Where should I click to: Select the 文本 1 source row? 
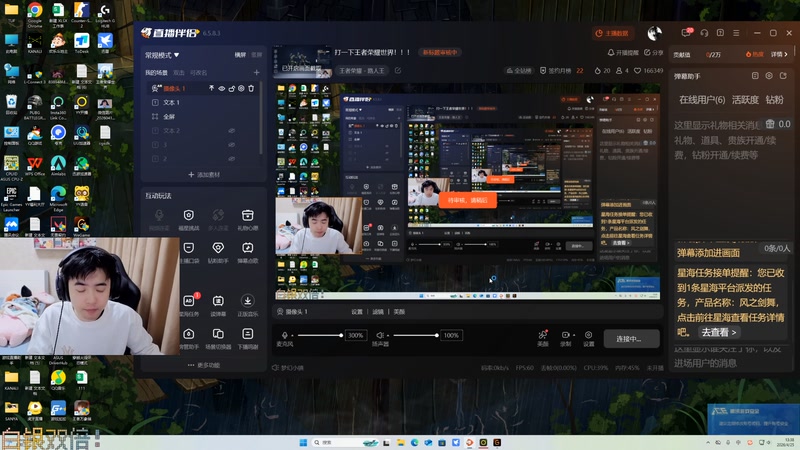click(x=204, y=103)
